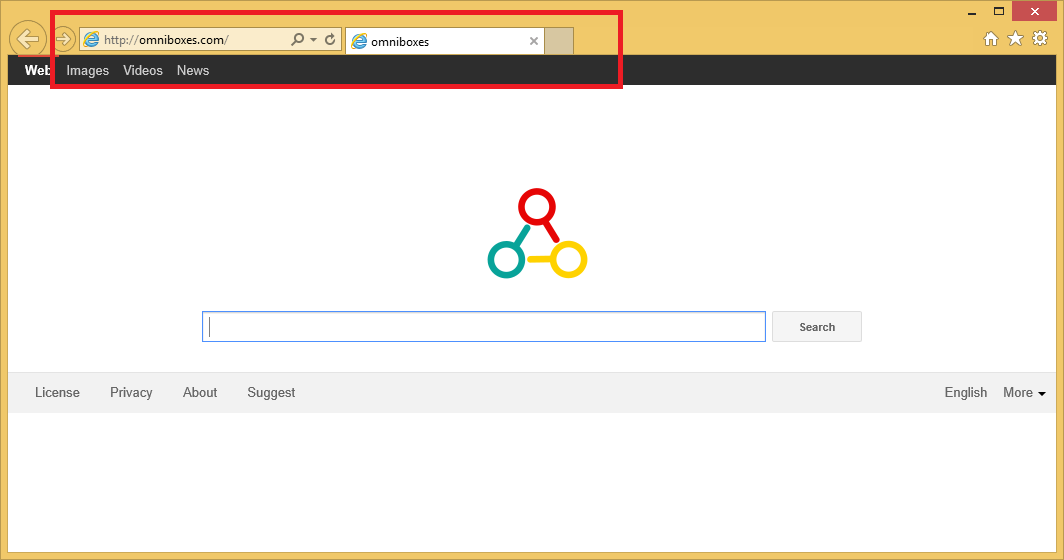Click the browser Back arrow button

tap(28, 39)
